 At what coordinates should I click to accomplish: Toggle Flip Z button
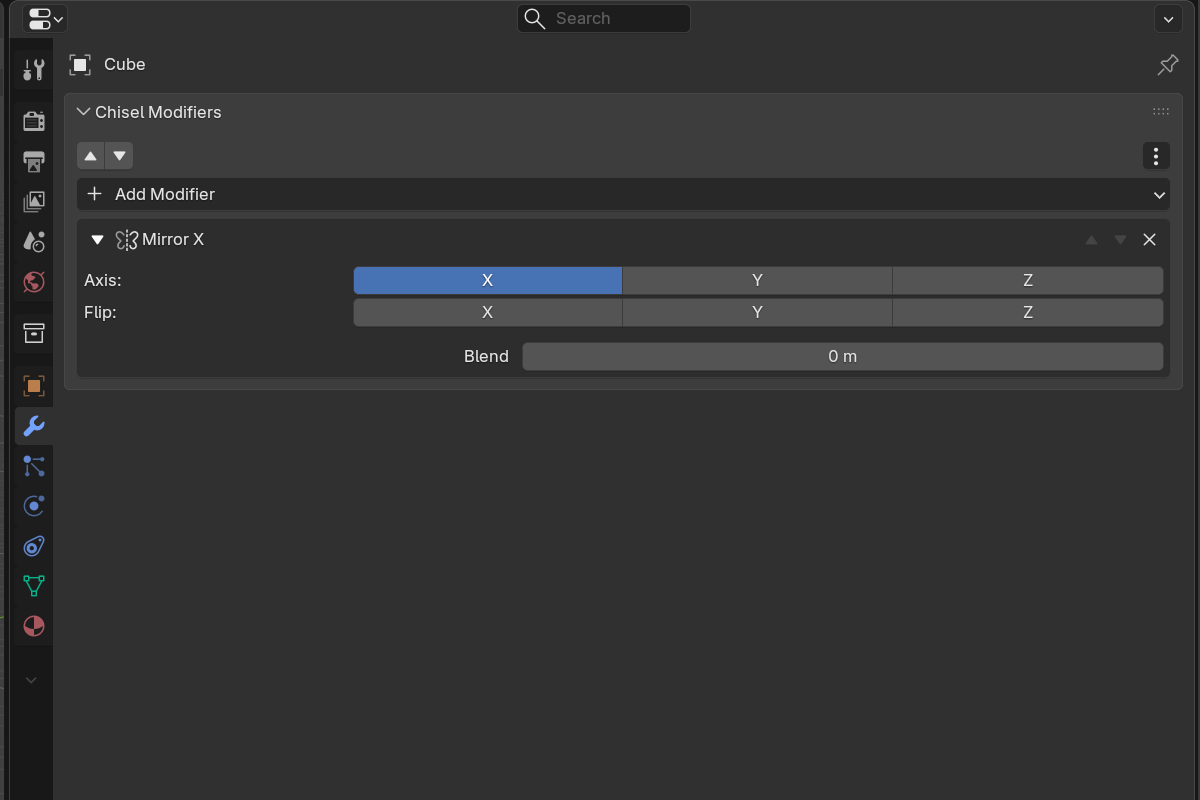(1028, 313)
